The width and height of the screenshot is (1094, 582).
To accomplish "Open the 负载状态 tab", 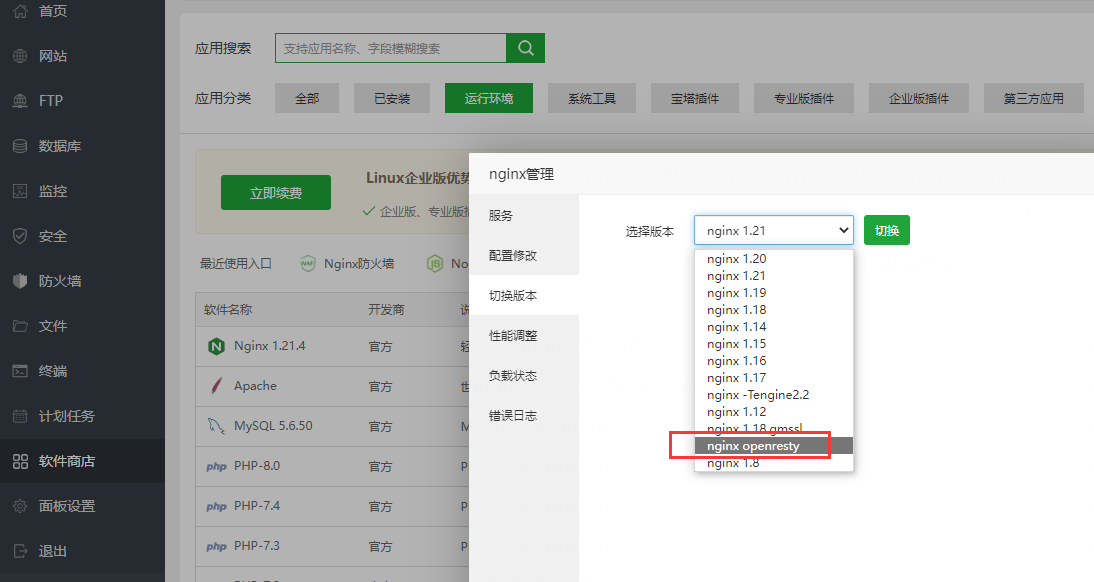I will pos(524,375).
